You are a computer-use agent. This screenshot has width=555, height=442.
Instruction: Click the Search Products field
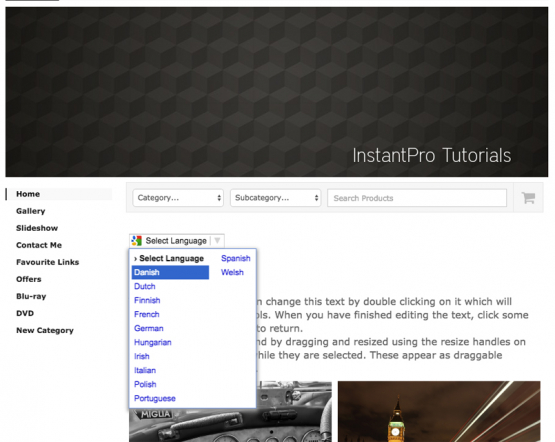[417, 198]
